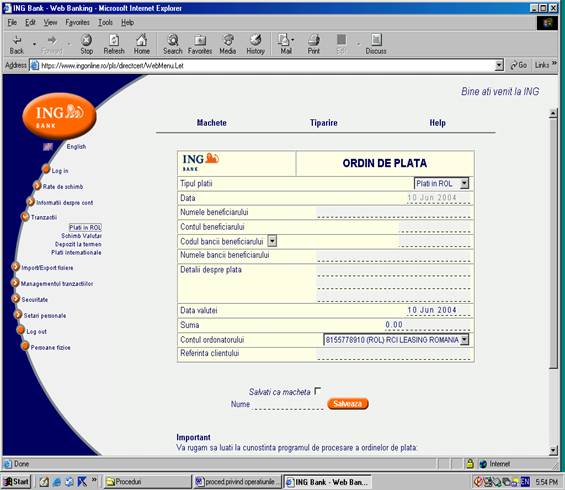This screenshot has width=565, height=490.
Task: Open the File menu
Action: click(x=12, y=22)
